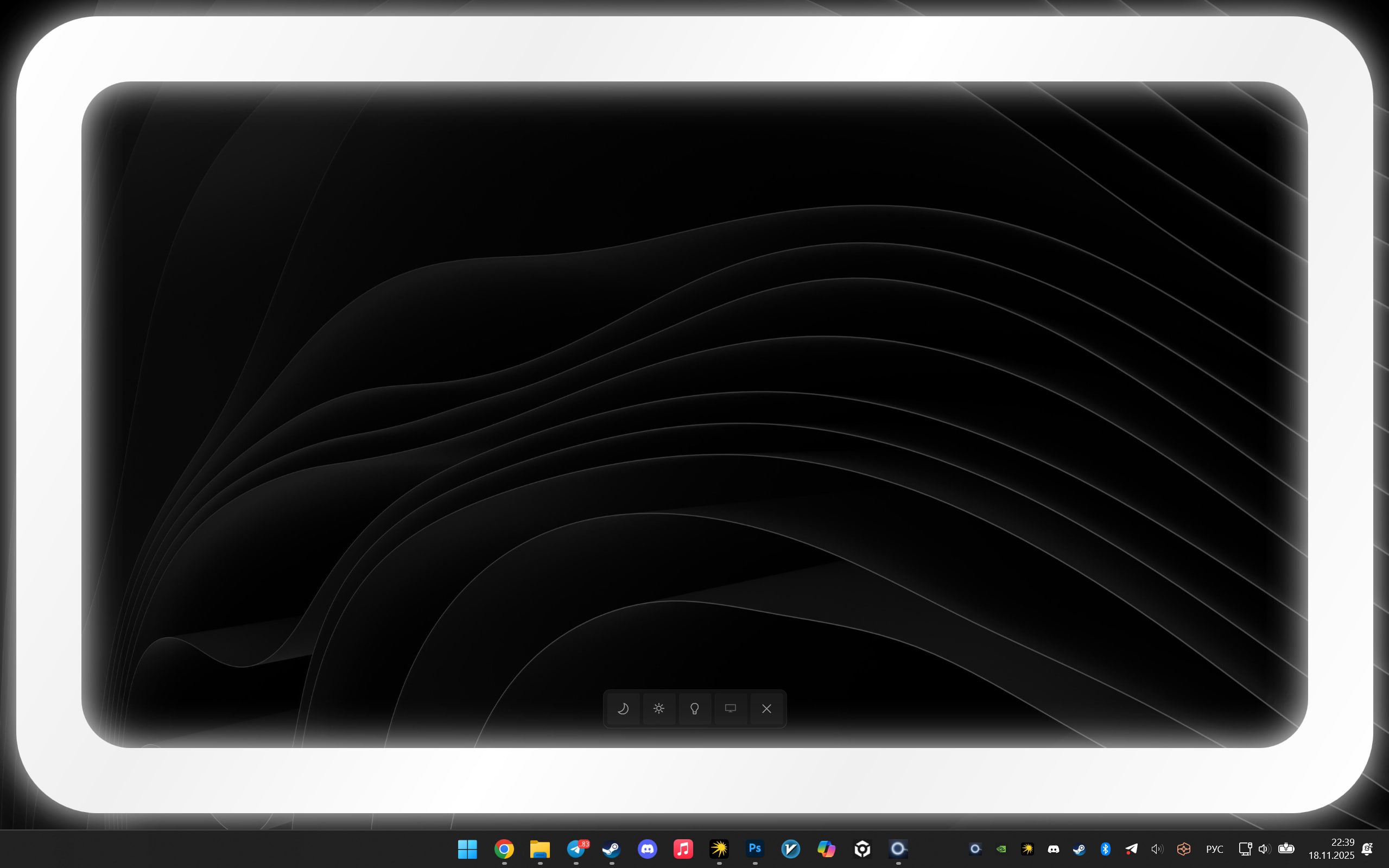
Task: Open the Steam taskbar app
Action: click(x=611, y=848)
